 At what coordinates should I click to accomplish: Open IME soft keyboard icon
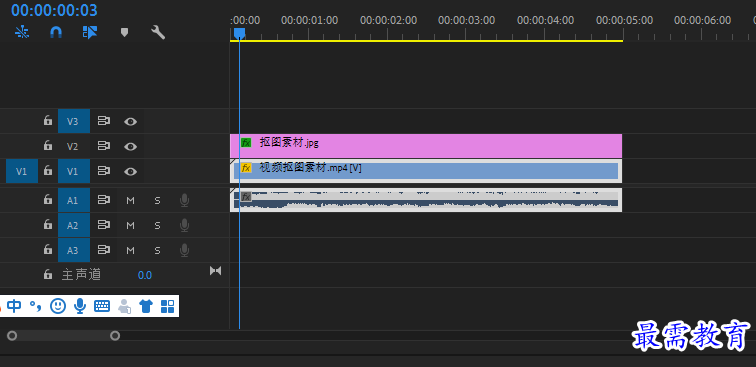coord(102,306)
